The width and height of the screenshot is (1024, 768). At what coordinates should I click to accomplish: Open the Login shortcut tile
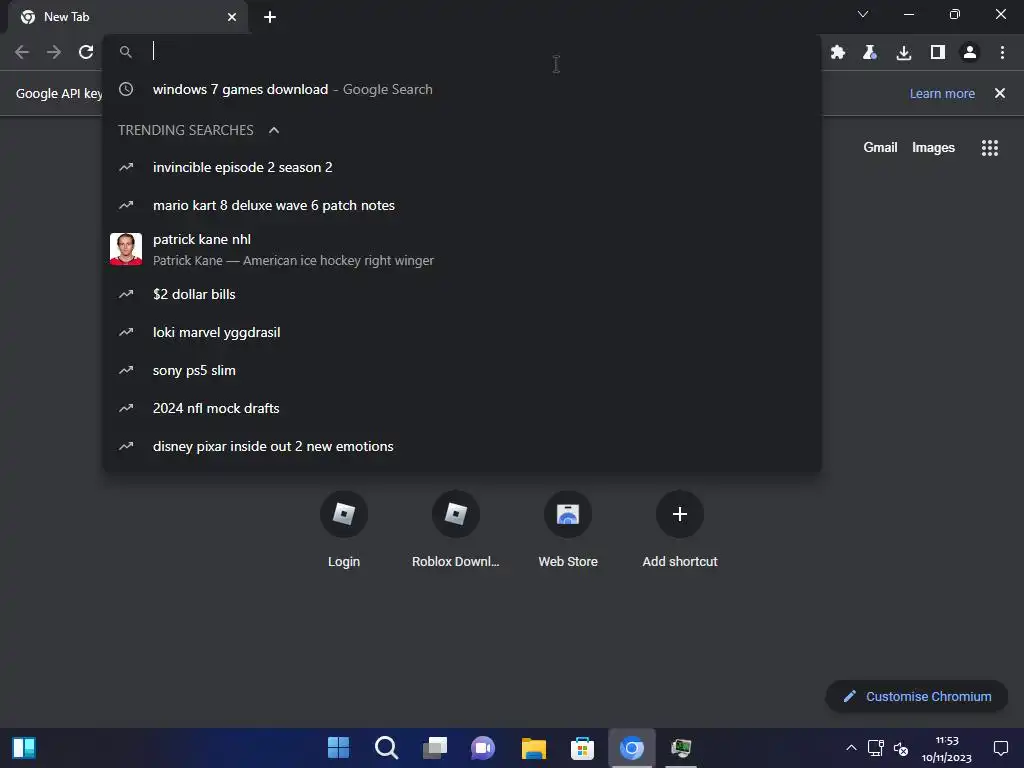[x=344, y=530]
